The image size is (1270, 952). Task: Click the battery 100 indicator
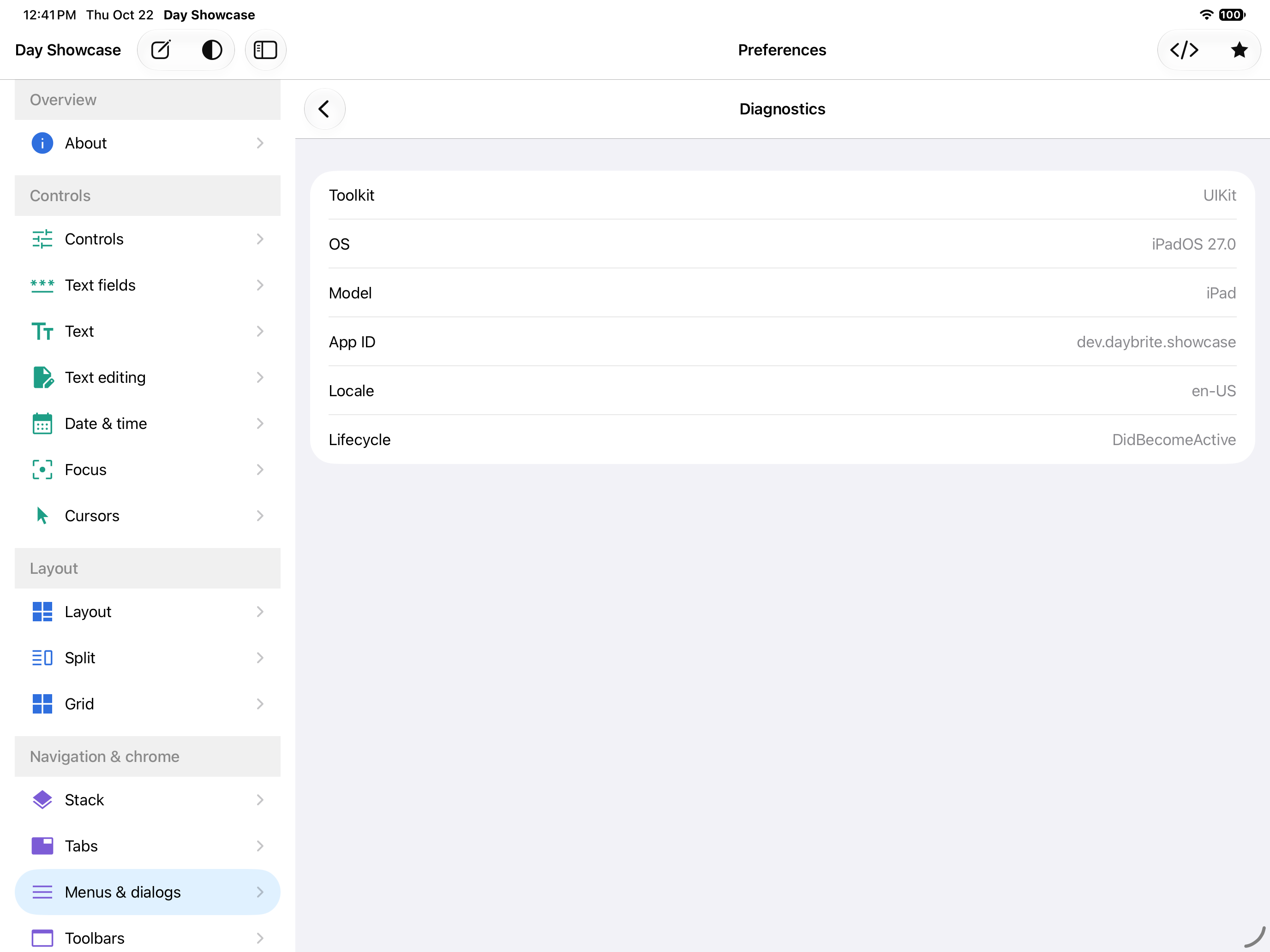(x=1232, y=14)
